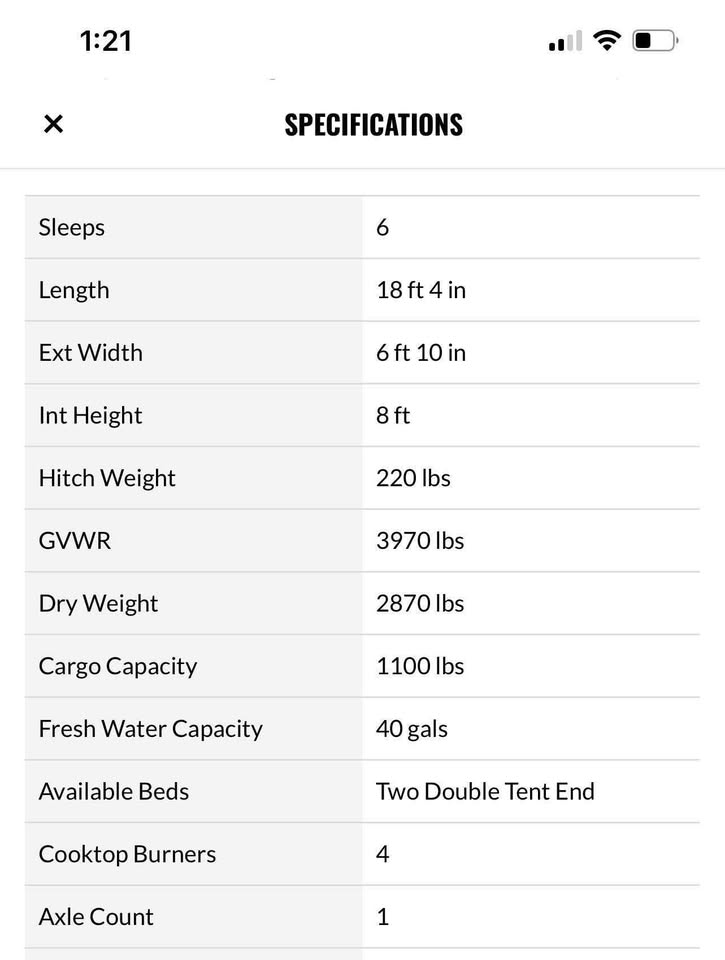This screenshot has width=725, height=960.
Task: Tap the battery indicator icon
Action: pyautogui.click(x=655, y=40)
